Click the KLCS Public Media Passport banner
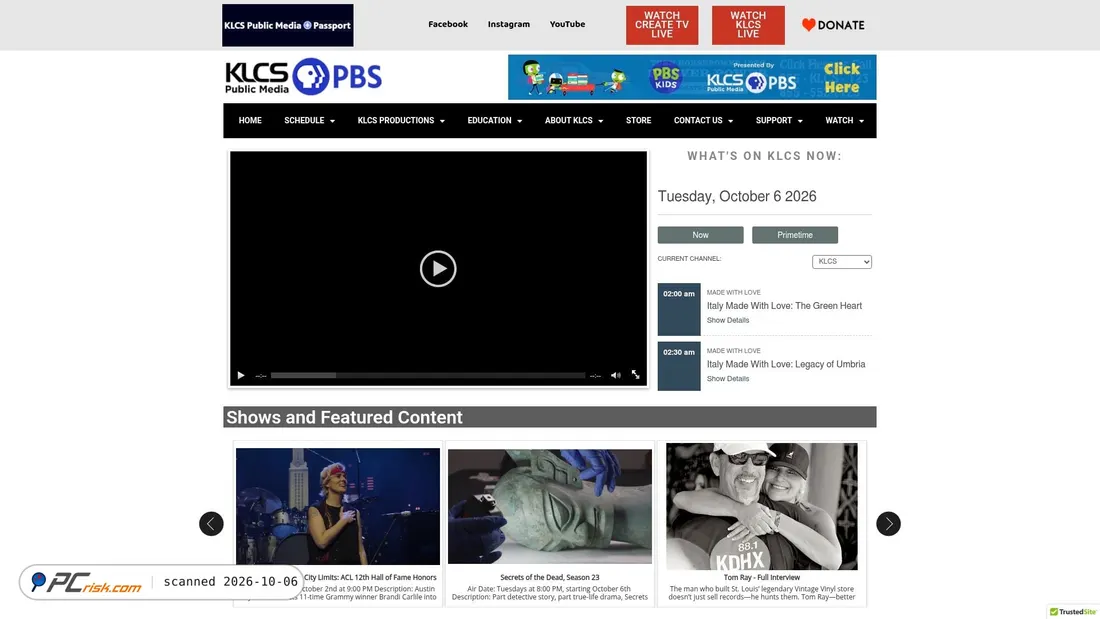The height and width of the screenshot is (619, 1100). [x=288, y=25]
